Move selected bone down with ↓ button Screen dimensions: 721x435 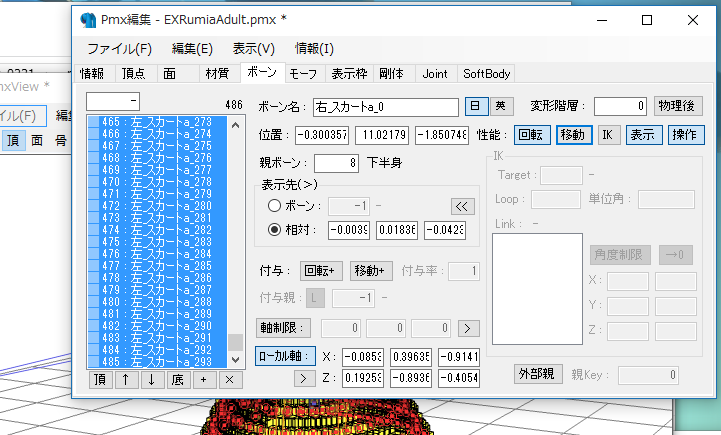point(151,379)
